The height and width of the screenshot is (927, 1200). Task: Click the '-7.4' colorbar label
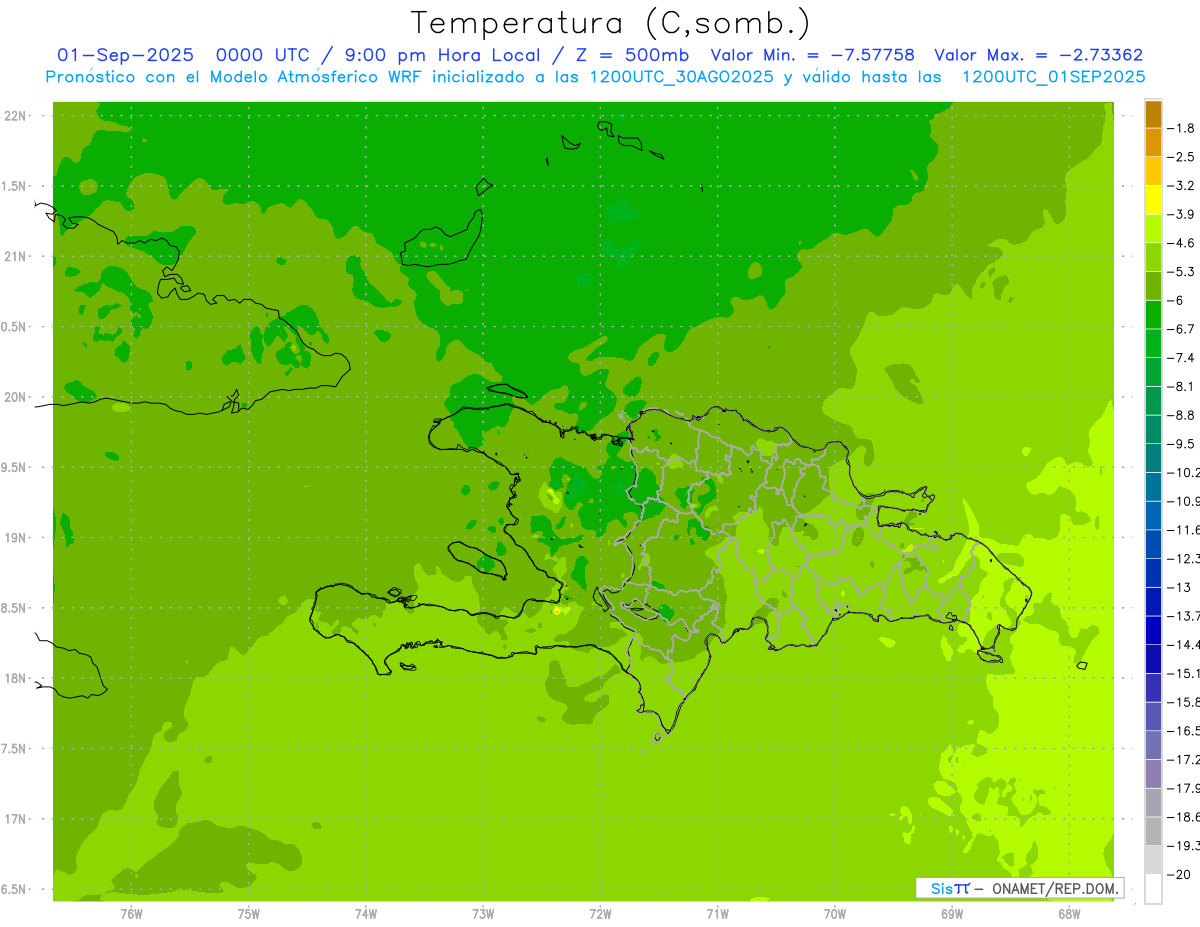(x=1182, y=358)
